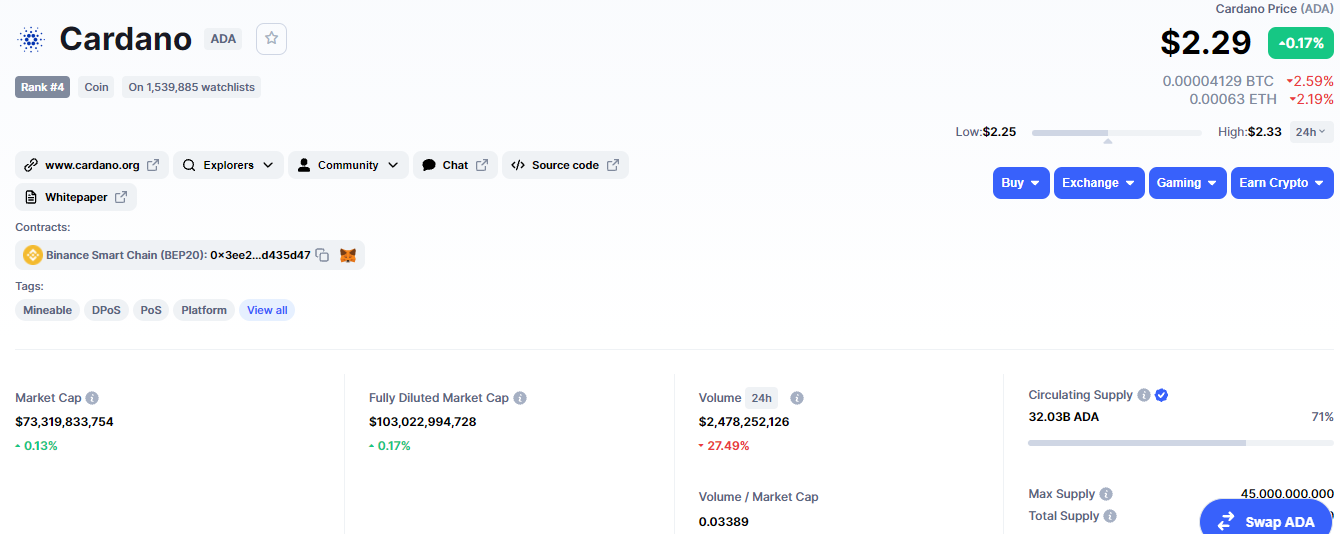This screenshot has width=1340, height=534.
Task: Select the Platform tag
Action: pyautogui.click(x=204, y=310)
